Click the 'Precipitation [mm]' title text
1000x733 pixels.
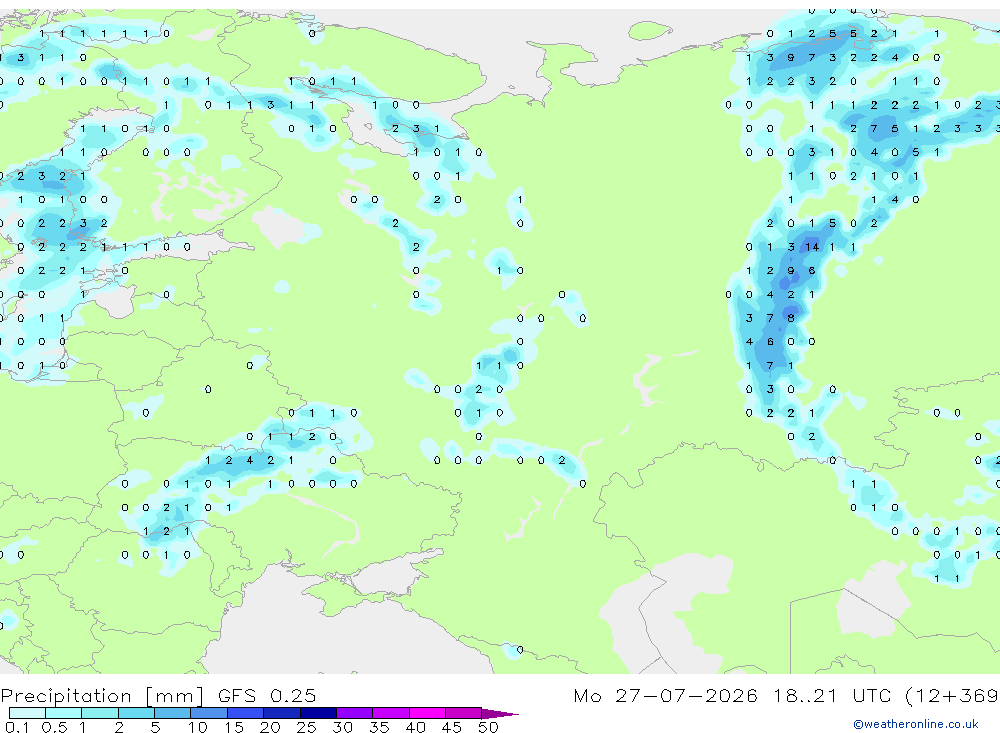tap(102, 696)
